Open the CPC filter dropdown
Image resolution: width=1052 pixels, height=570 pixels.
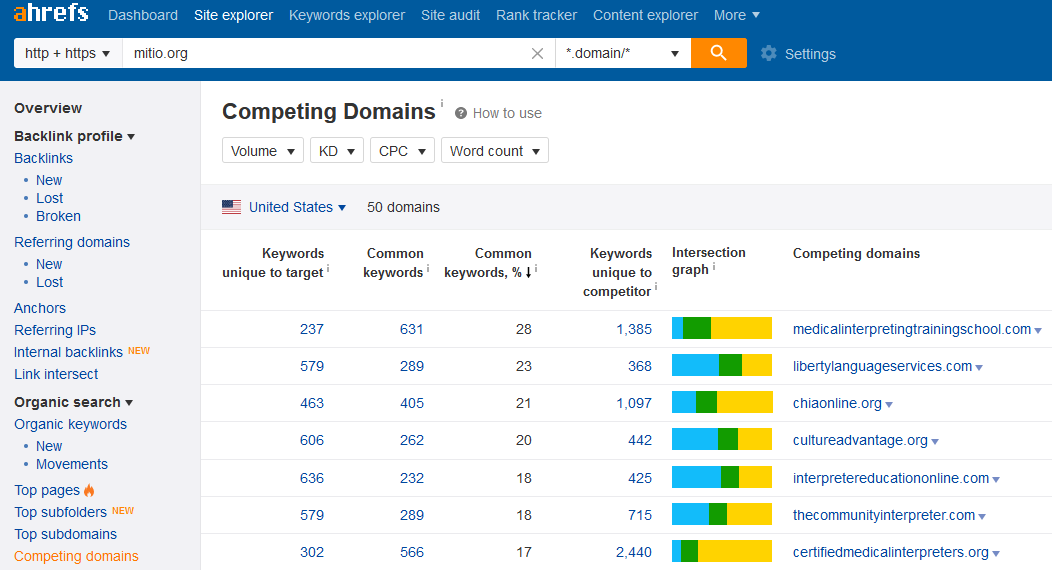coord(403,151)
